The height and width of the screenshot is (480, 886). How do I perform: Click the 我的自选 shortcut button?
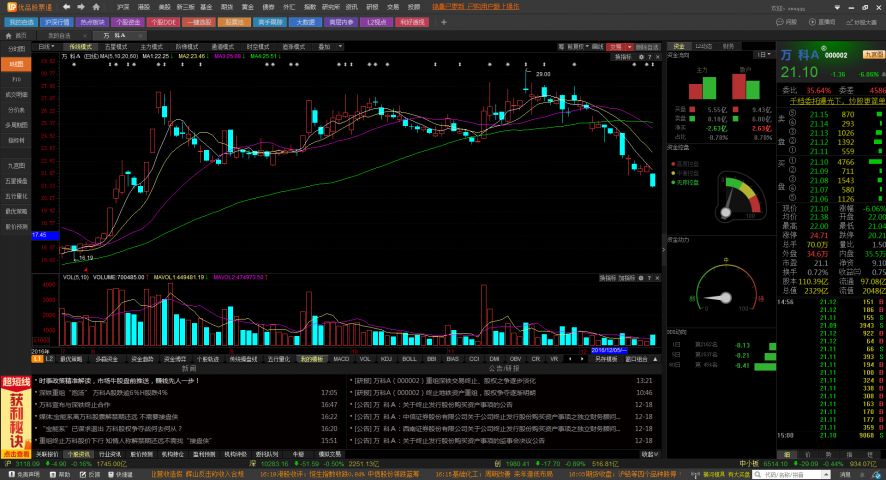[x=21, y=22]
